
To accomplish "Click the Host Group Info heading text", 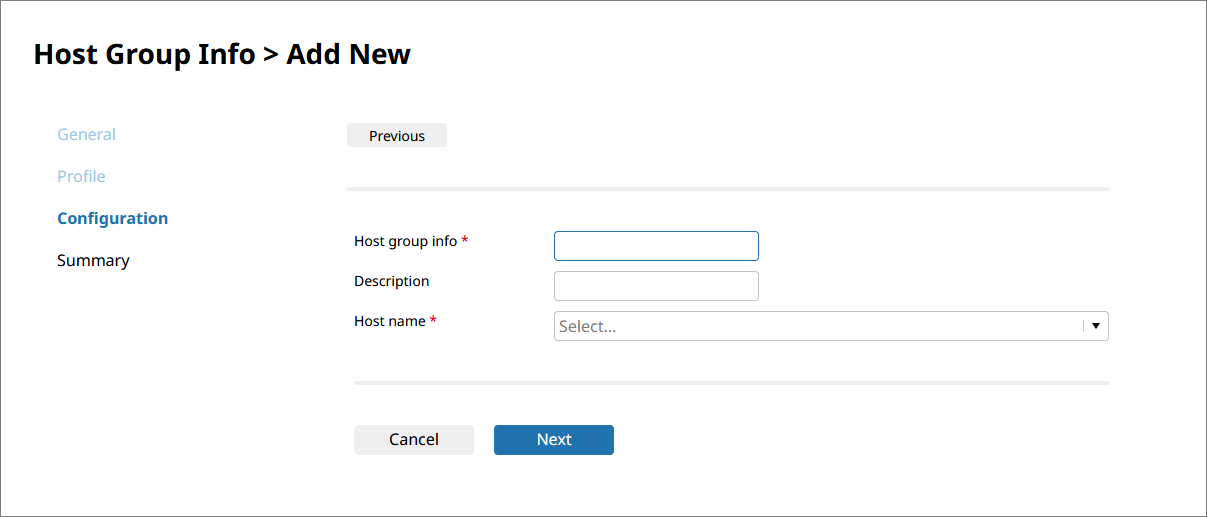I will click(144, 54).
